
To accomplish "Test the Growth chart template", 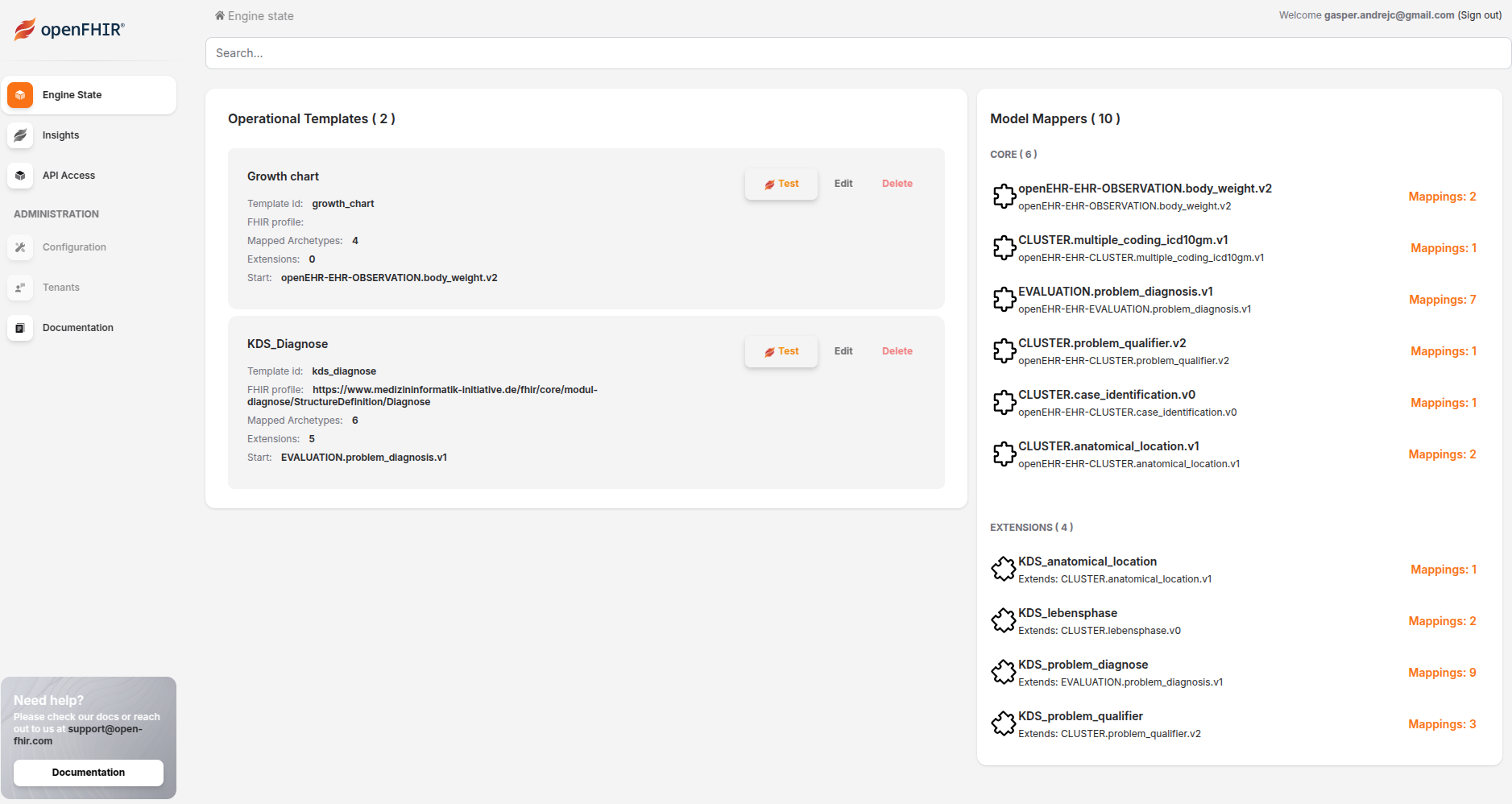I will click(781, 184).
